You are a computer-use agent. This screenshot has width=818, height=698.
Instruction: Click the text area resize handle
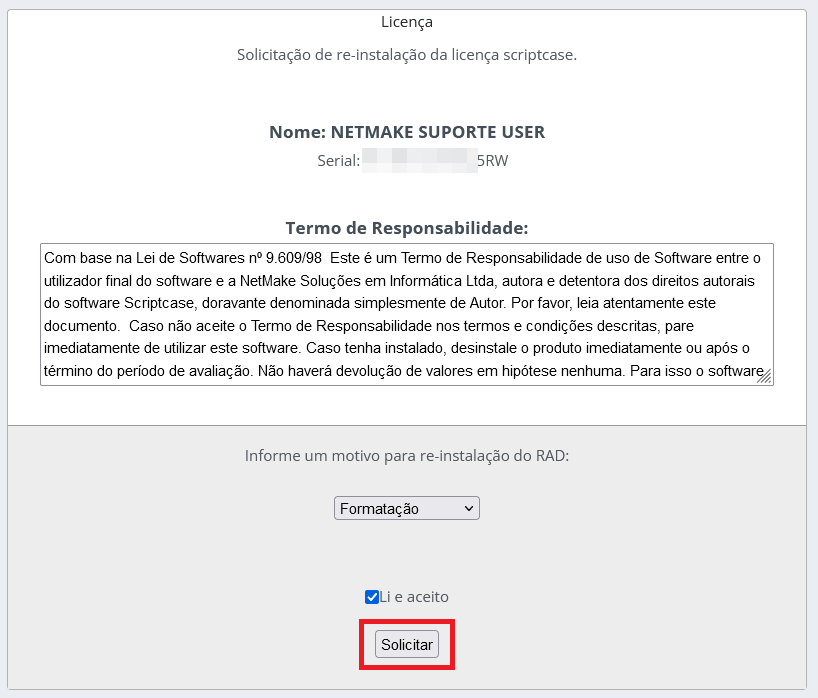tap(765, 377)
